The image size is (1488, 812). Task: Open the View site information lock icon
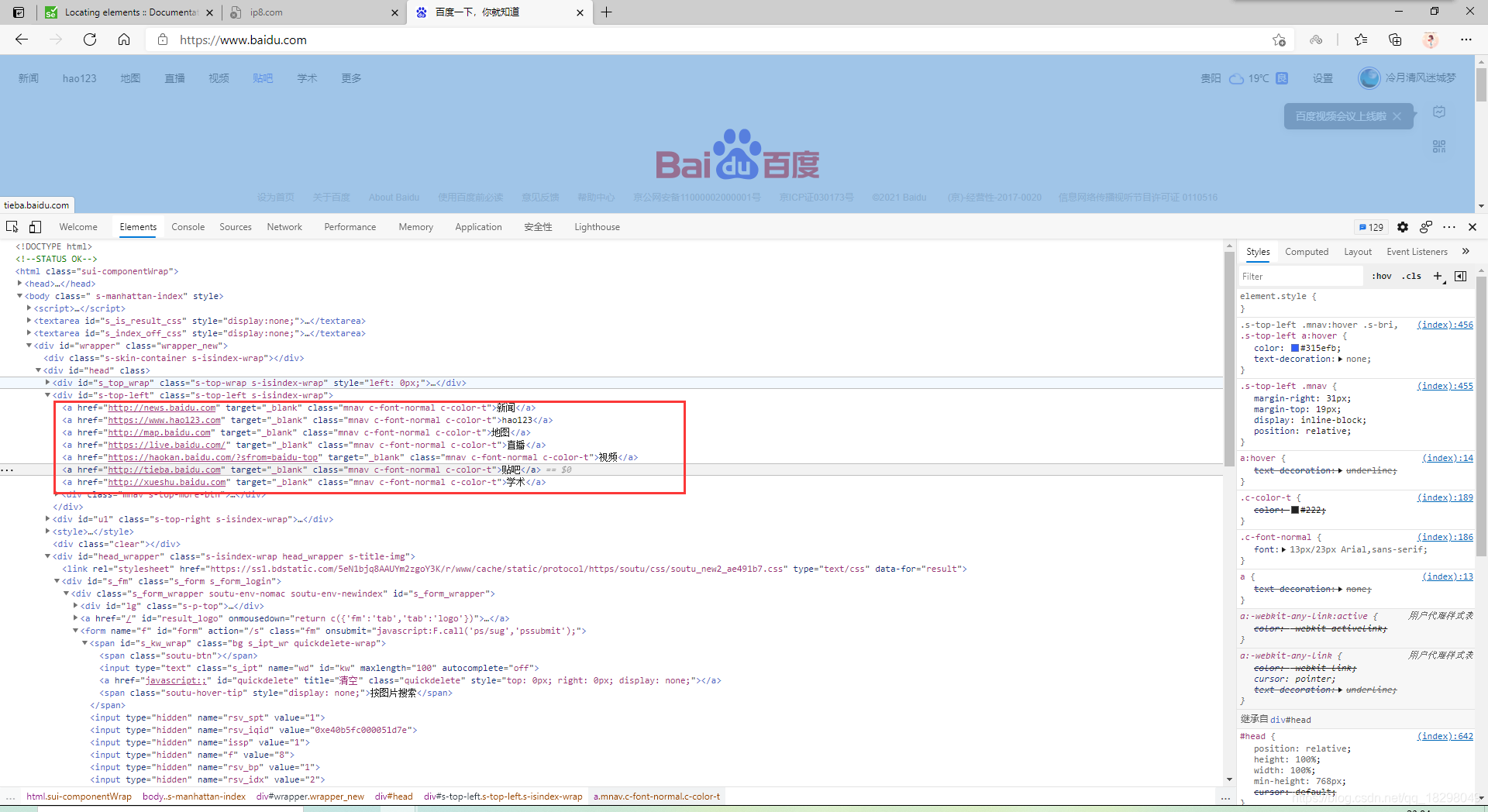(x=163, y=40)
